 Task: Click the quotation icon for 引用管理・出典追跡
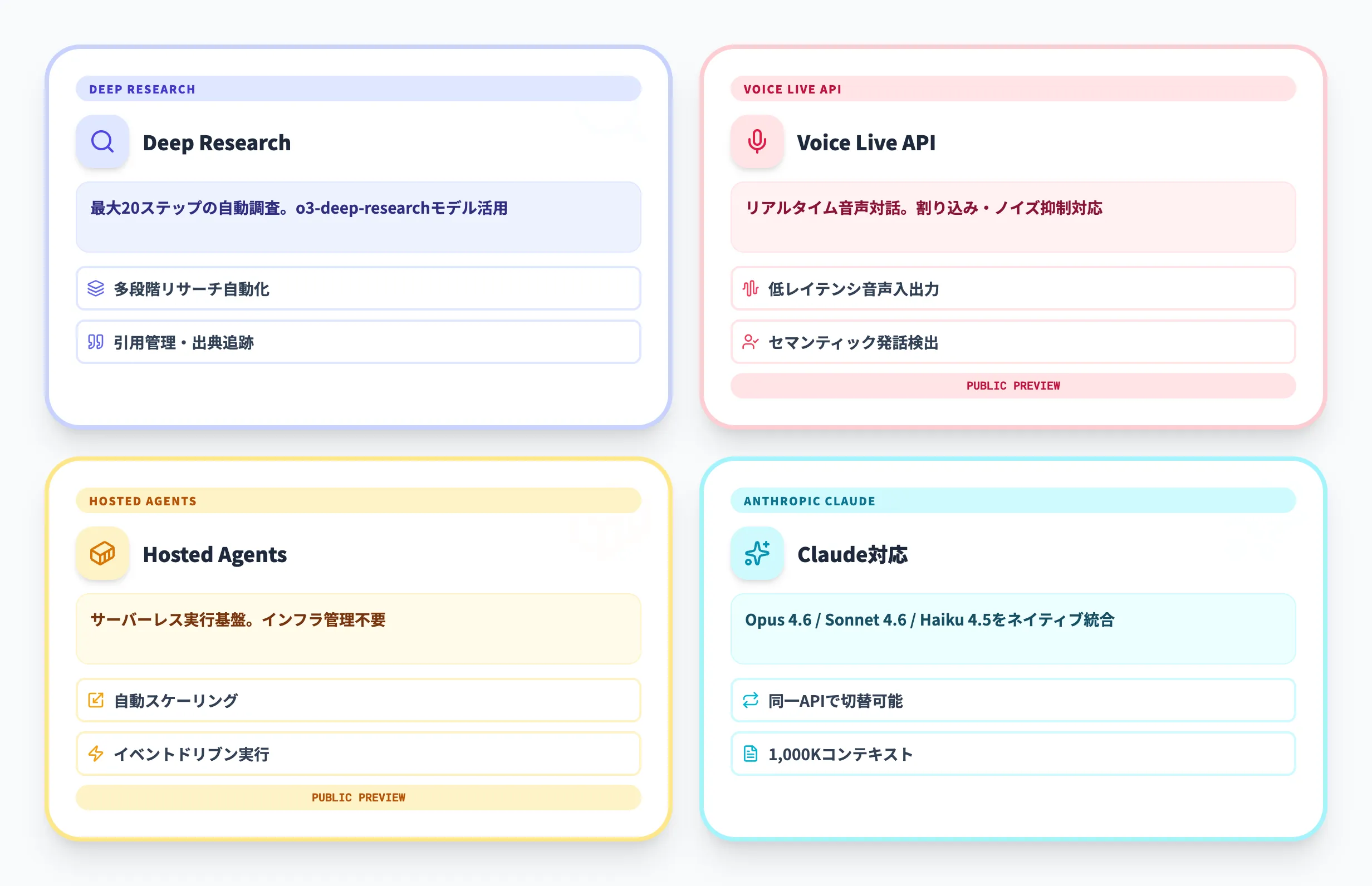click(96, 342)
